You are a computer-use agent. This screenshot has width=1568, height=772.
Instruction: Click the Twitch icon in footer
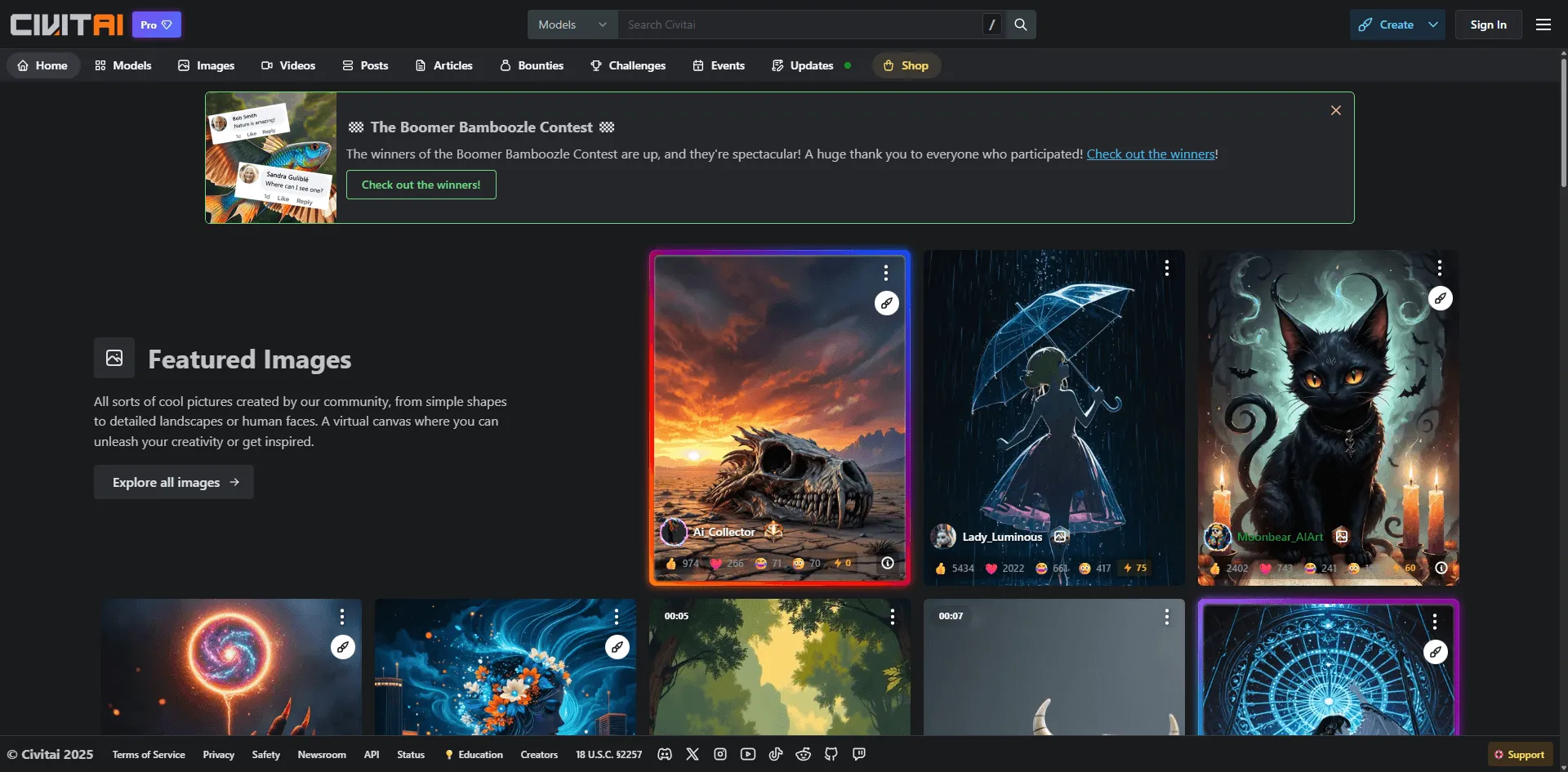click(859, 754)
